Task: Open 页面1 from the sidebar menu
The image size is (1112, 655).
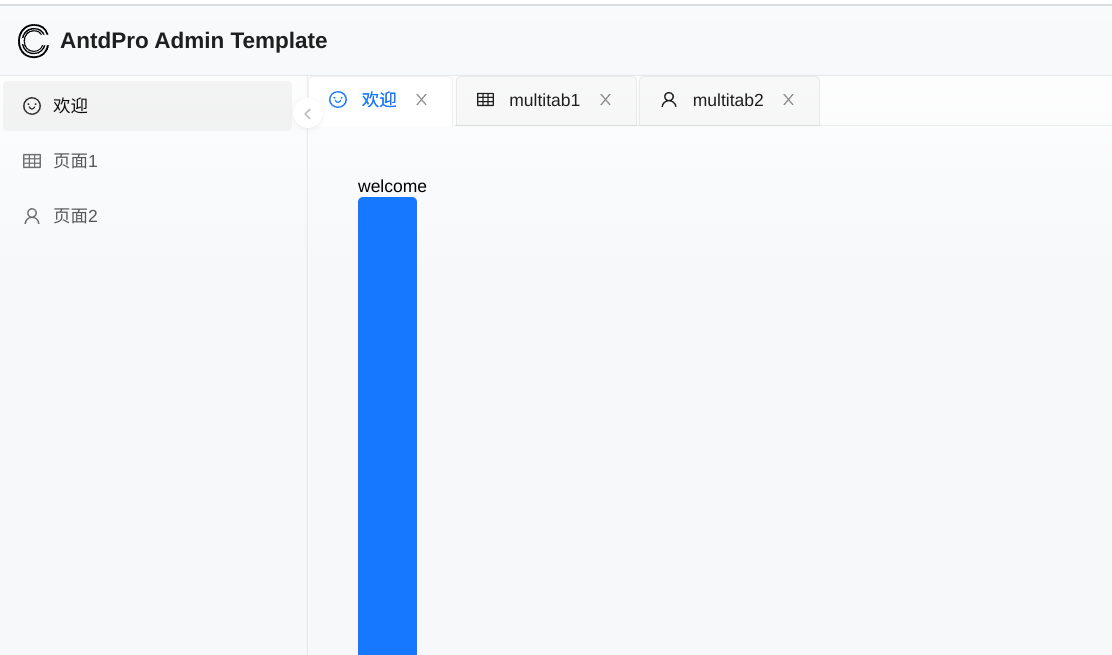Action: click(76, 160)
